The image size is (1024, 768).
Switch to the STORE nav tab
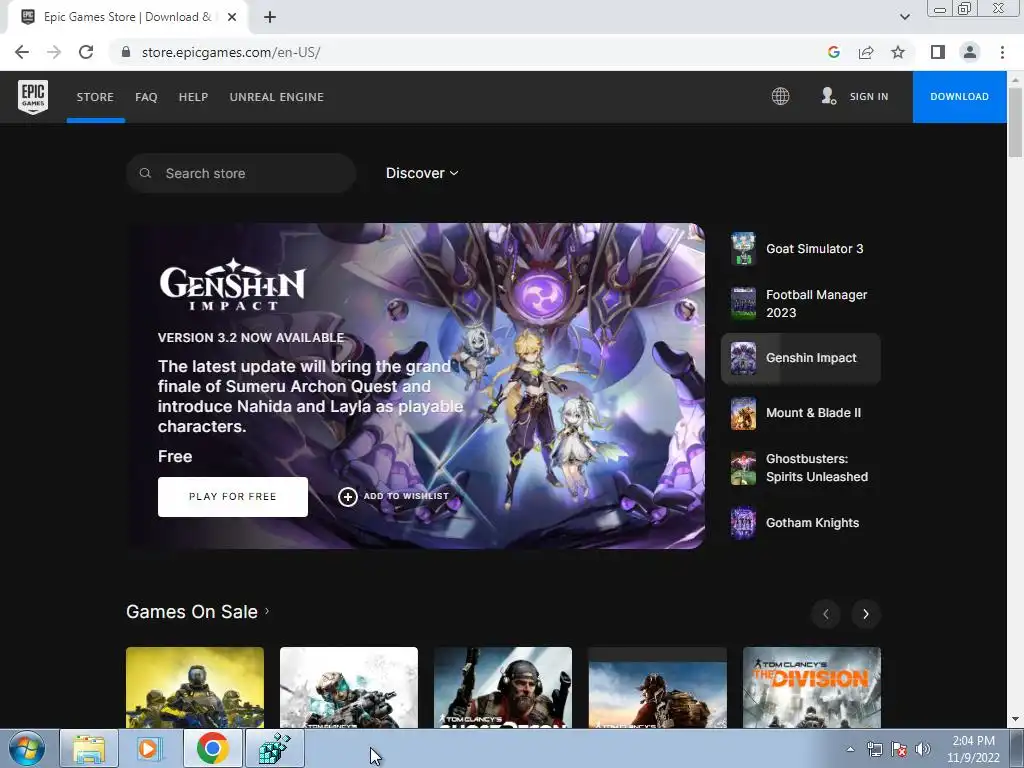pyautogui.click(x=95, y=97)
